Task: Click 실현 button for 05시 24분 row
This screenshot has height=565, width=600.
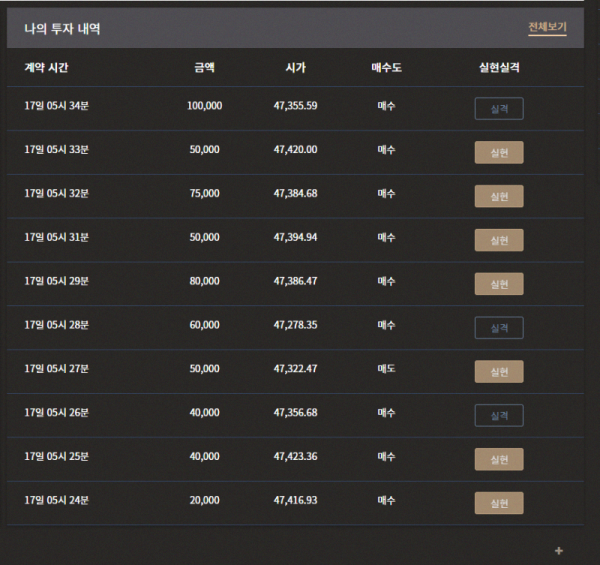Action: click(x=499, y=503)
